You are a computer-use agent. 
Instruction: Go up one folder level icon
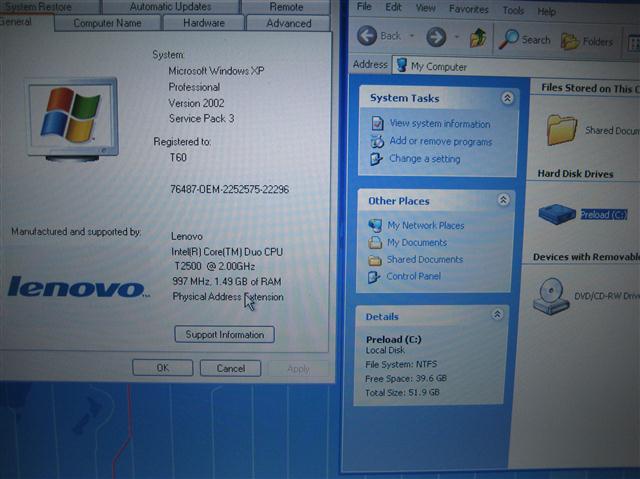point(478,39)
